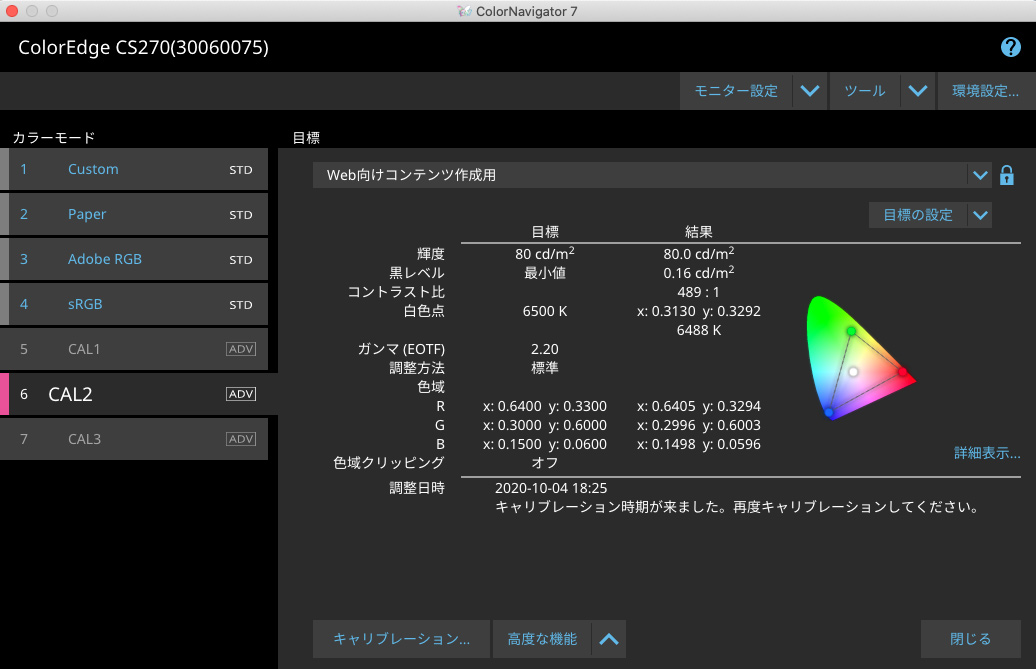This screenshot has width=1036, height=669.
Task: Click the 80.0 cd/m² result value
Action: click(x=699, y=254)
